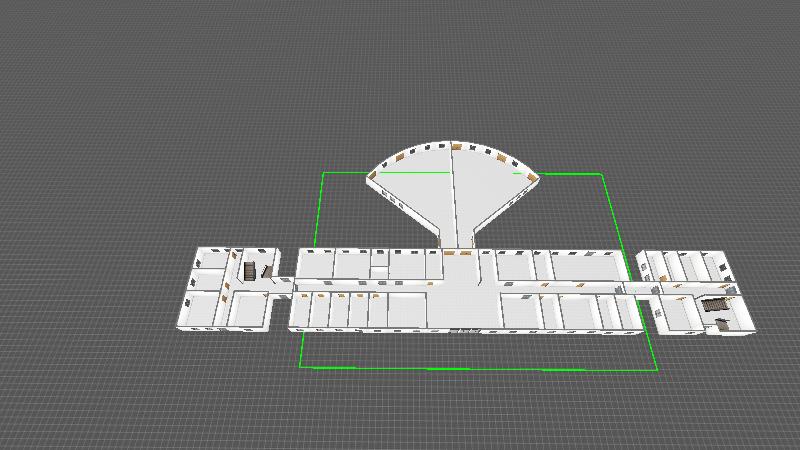800x450 pixels.
Task: Click the corridor linking main building to right wing
Action: (x=632, y=290)
